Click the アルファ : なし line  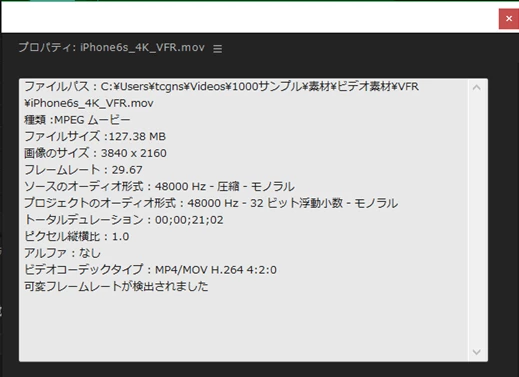(62, 253)
